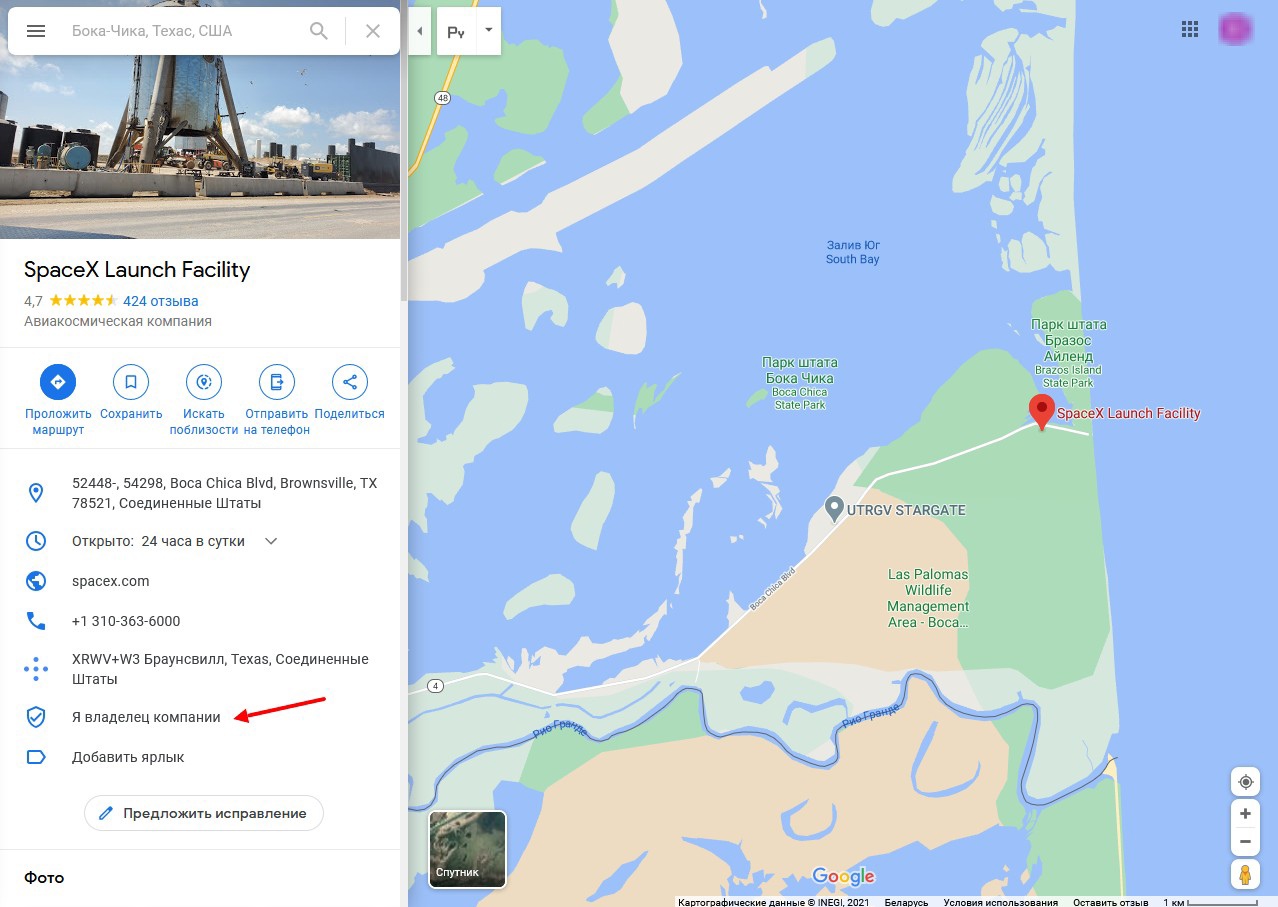Click the Проложить маршрут directions icon

tap(58, 382)
